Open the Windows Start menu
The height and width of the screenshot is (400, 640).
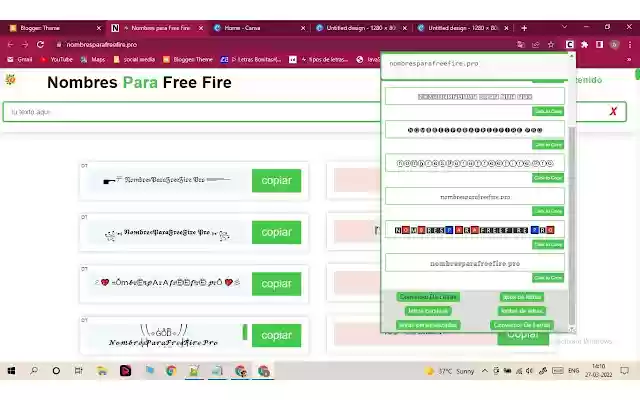pos(11,371)
